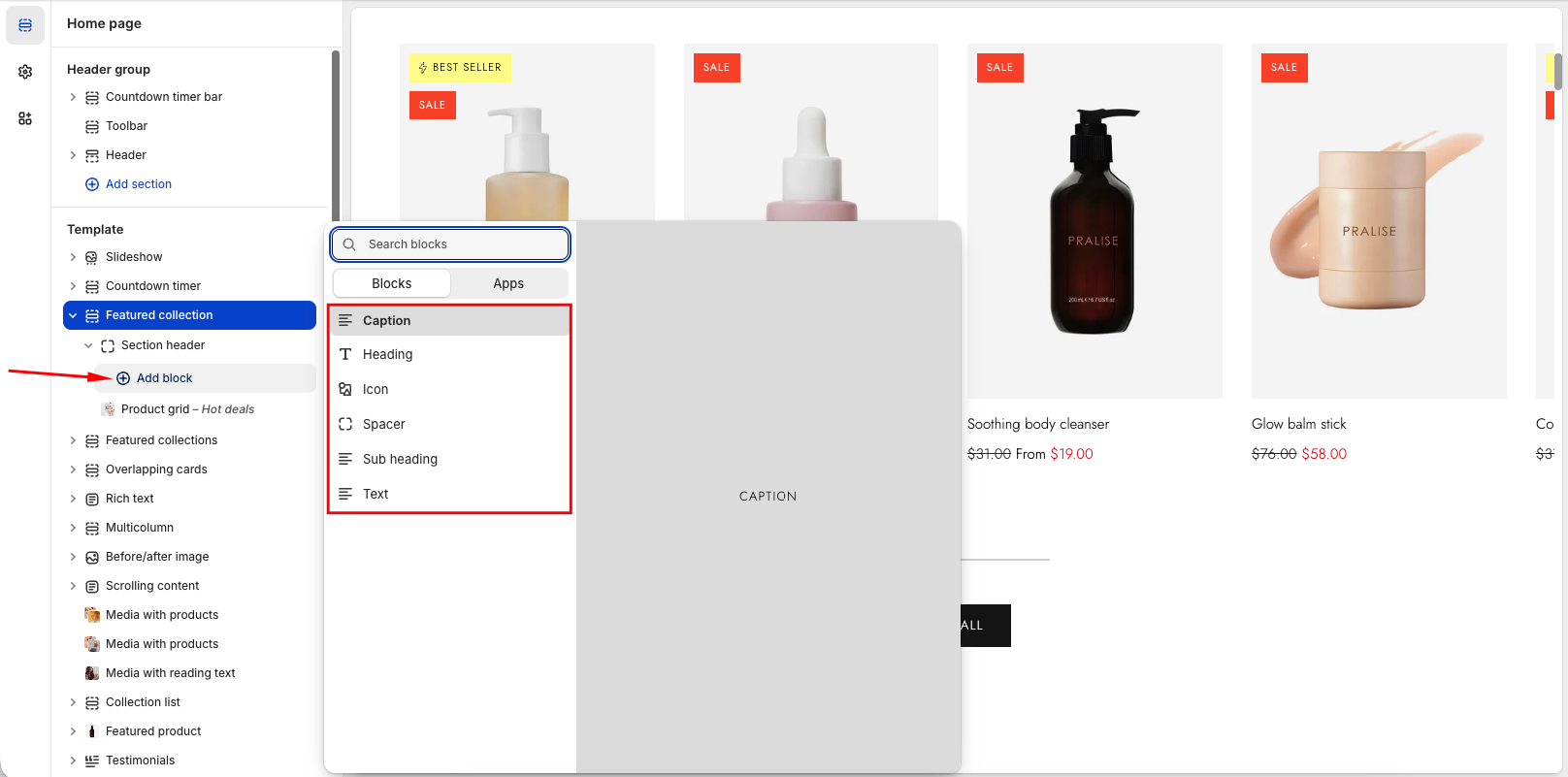Select the Icon block type
1568x777 pixels.
tap(376, 389)
